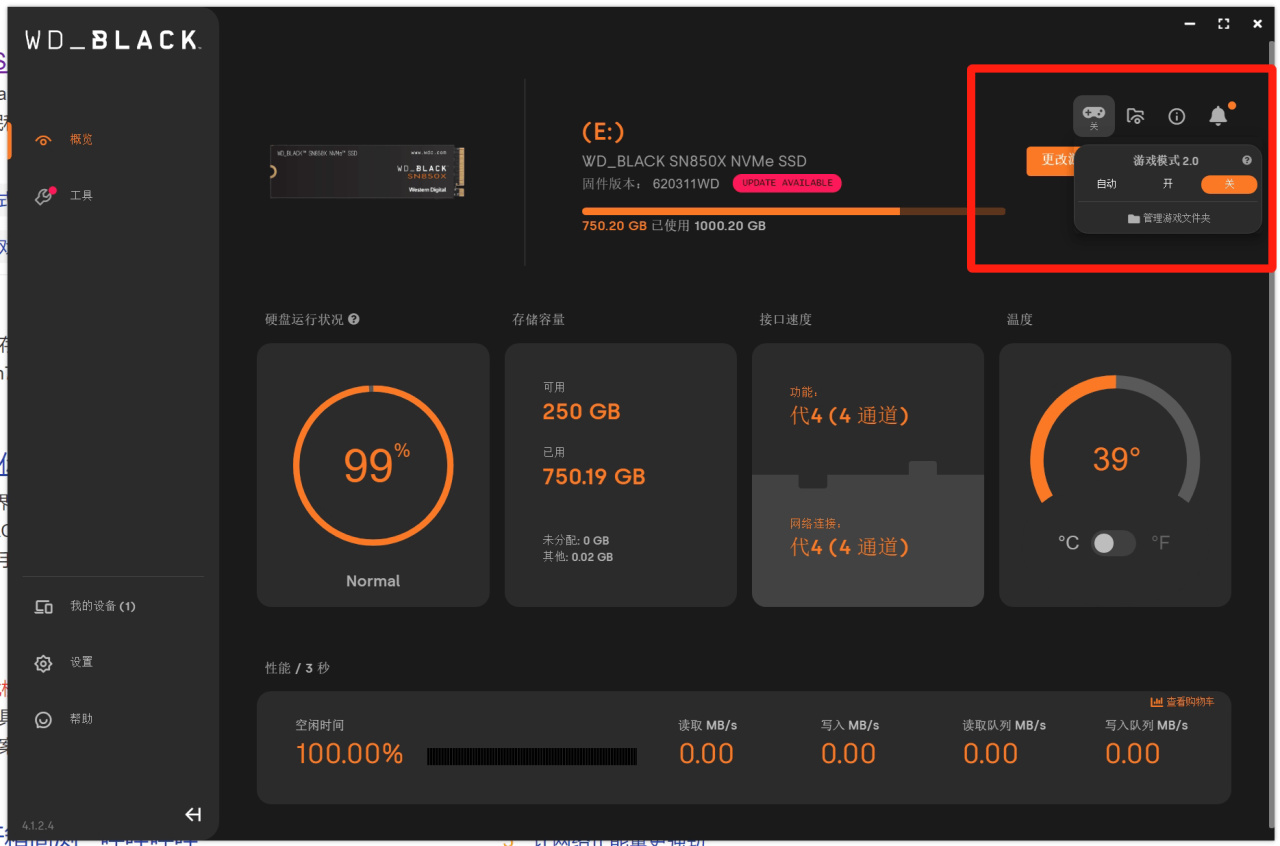Viewport: 1280px width, 846px height.
Task: Open the folder-with-eye icon next to game mode
Action: (1135, 116)
